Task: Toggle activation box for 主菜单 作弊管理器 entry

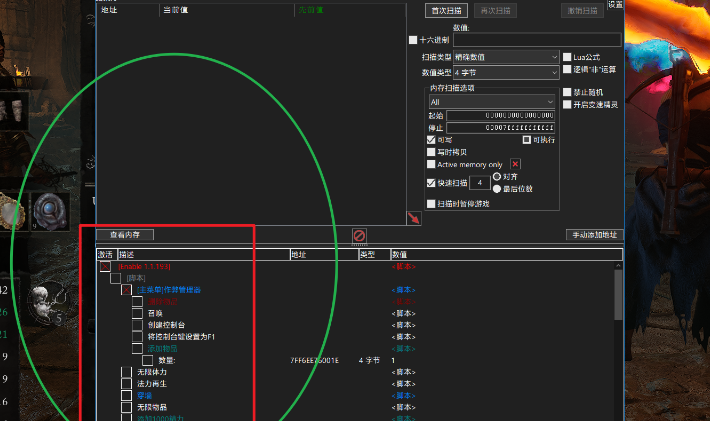Action: (x=127, y=289)
